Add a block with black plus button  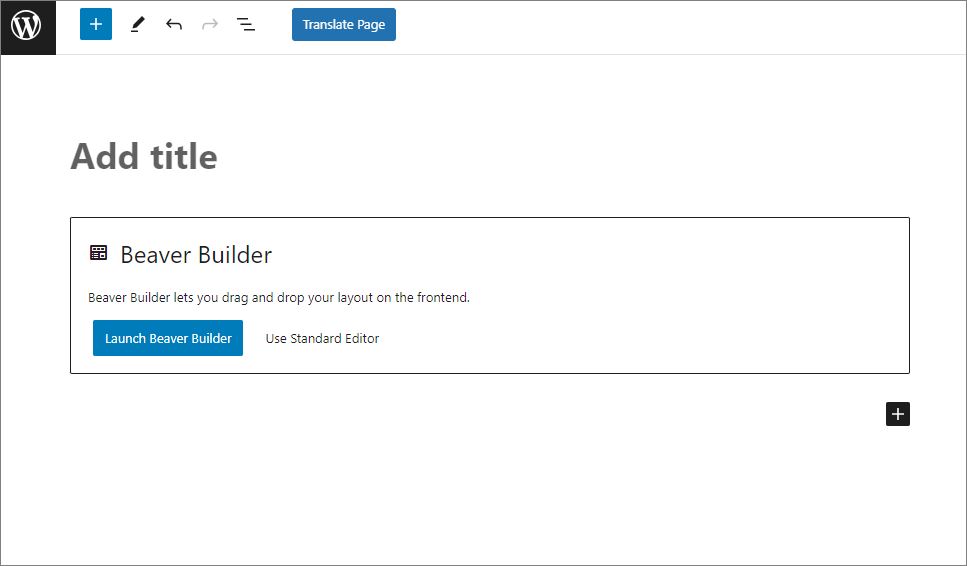[897, 414]
